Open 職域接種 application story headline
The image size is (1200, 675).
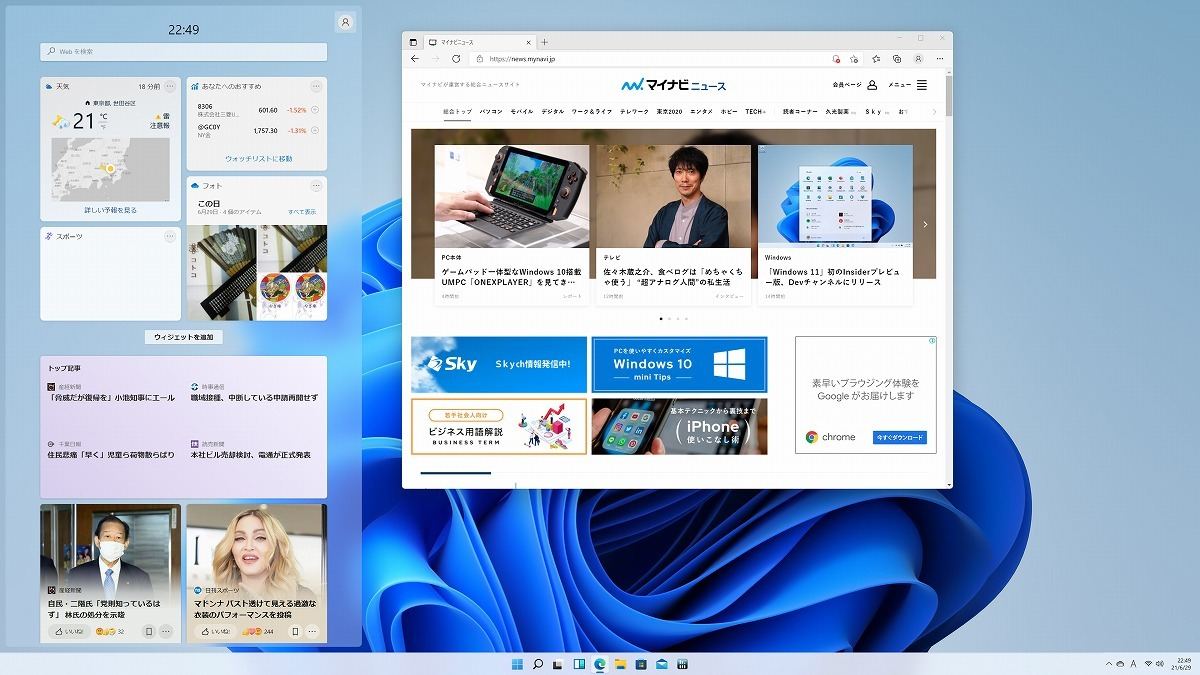[x=255, y=397]
